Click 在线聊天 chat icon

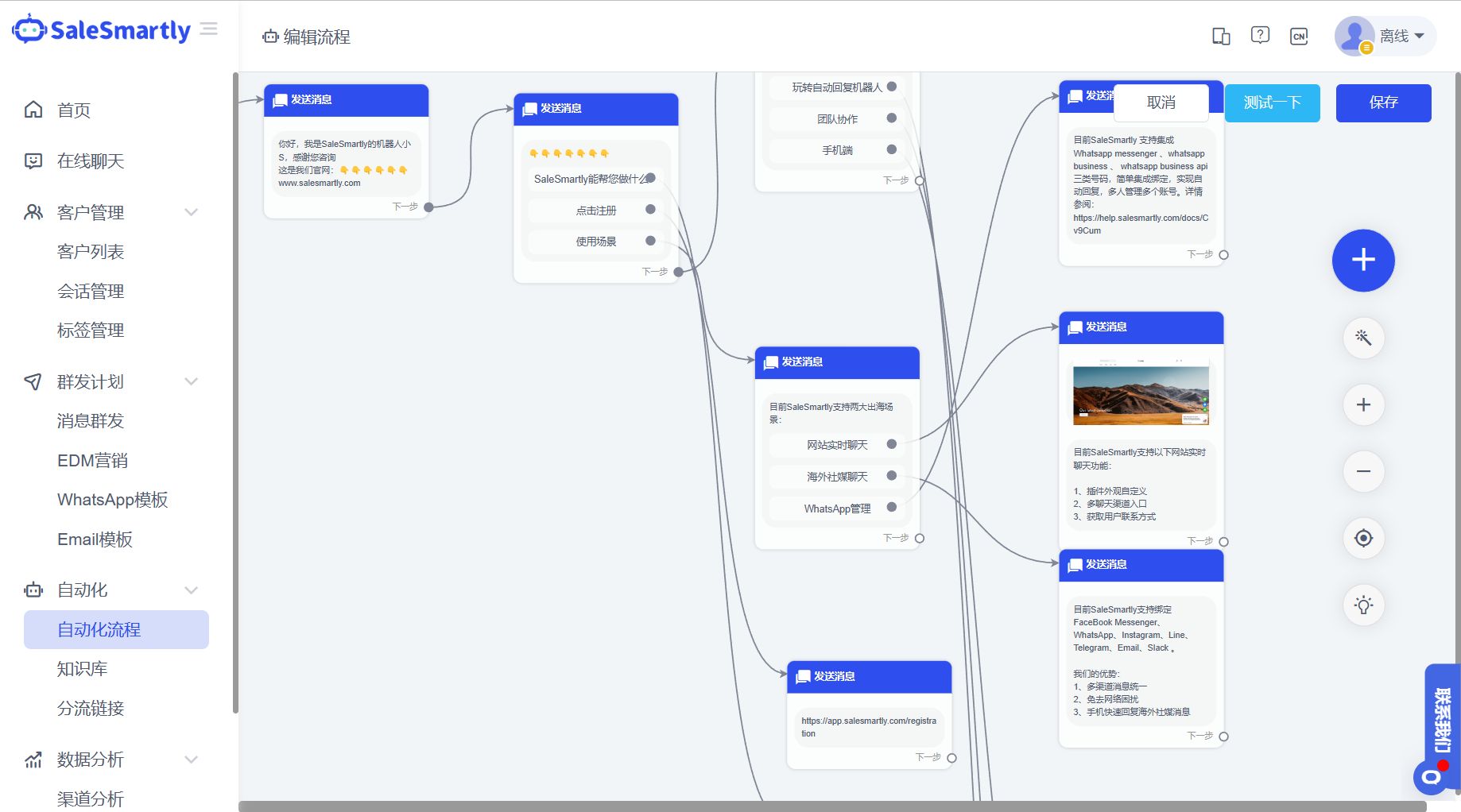coord(33,161)
